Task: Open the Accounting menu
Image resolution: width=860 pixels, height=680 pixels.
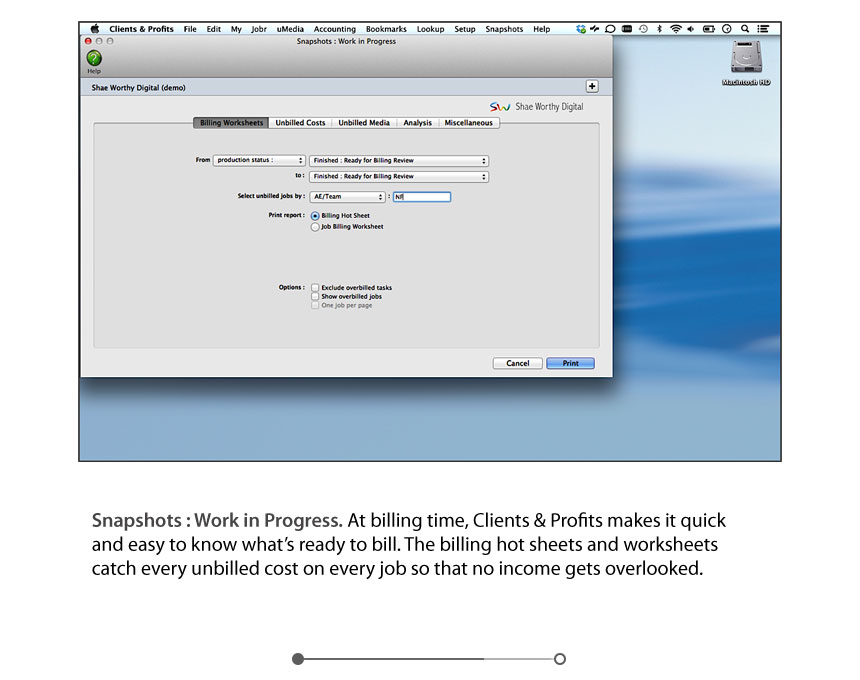Action: pos(334,29)
